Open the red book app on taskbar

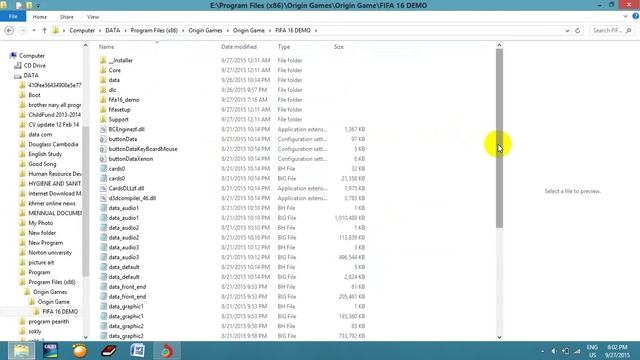click(x=109, y=351)
